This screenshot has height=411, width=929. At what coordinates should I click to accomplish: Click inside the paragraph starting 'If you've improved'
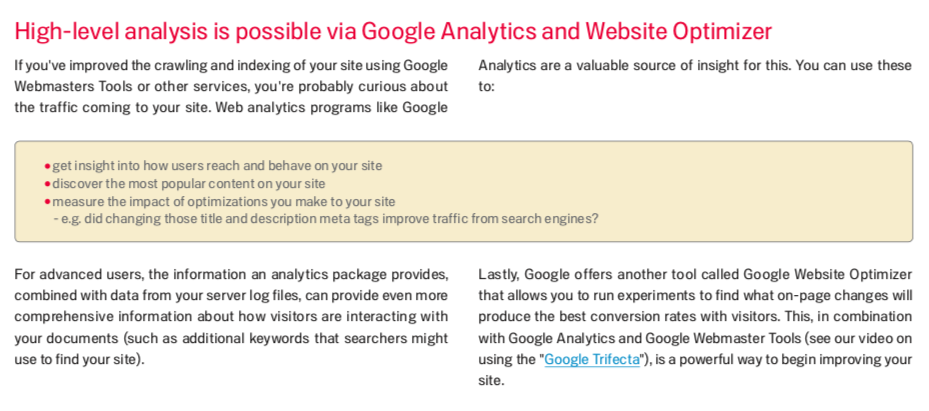[x=231, y=86]
